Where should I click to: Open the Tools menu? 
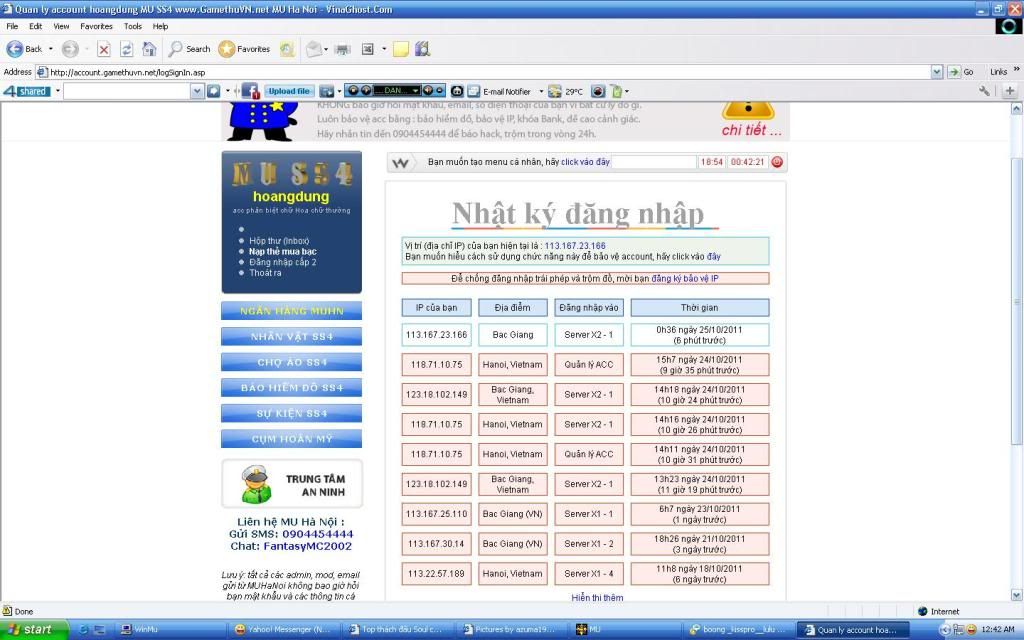[133, 26]
